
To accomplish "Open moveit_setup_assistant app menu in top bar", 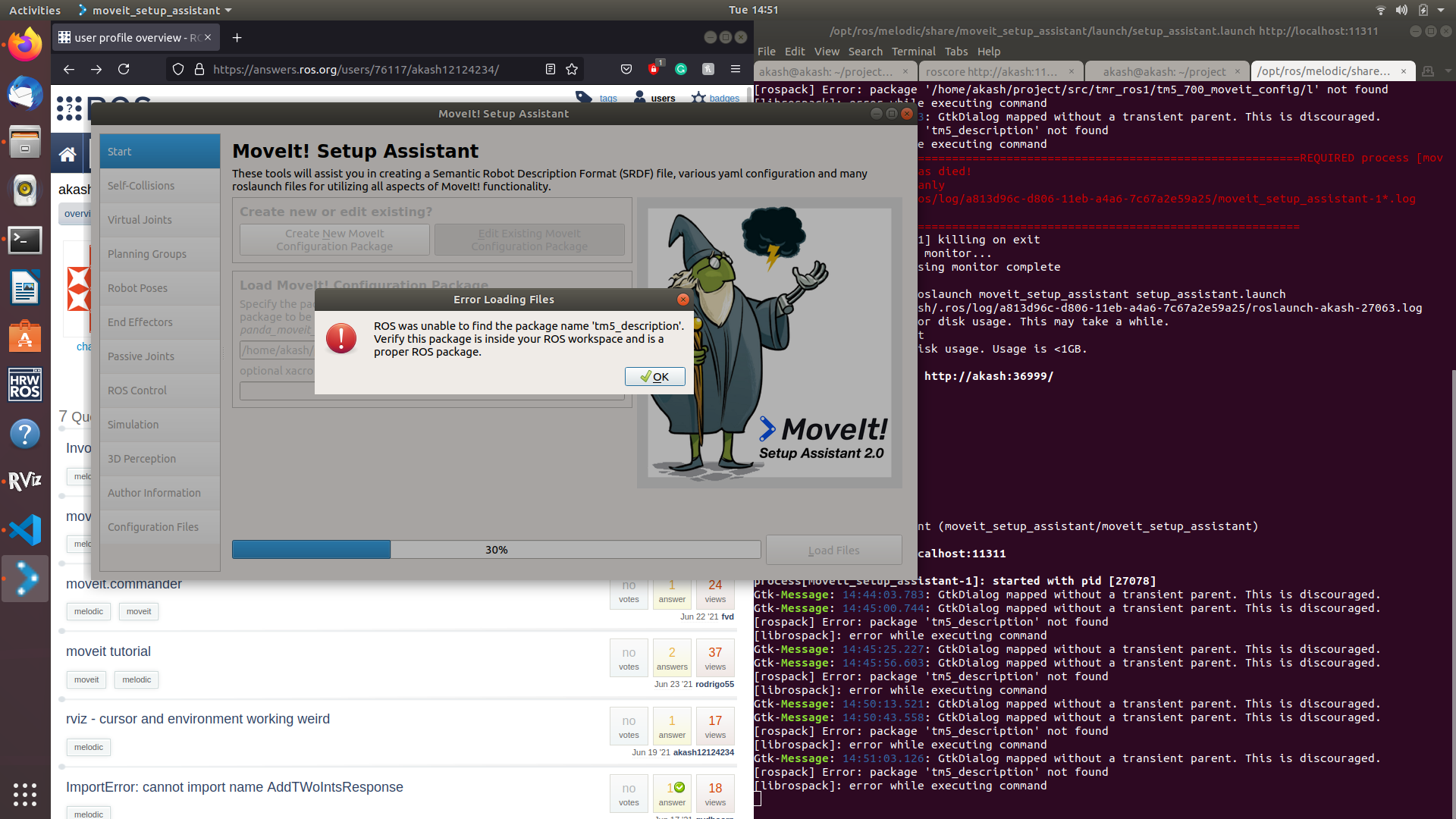I will click(x=155, y=10).
